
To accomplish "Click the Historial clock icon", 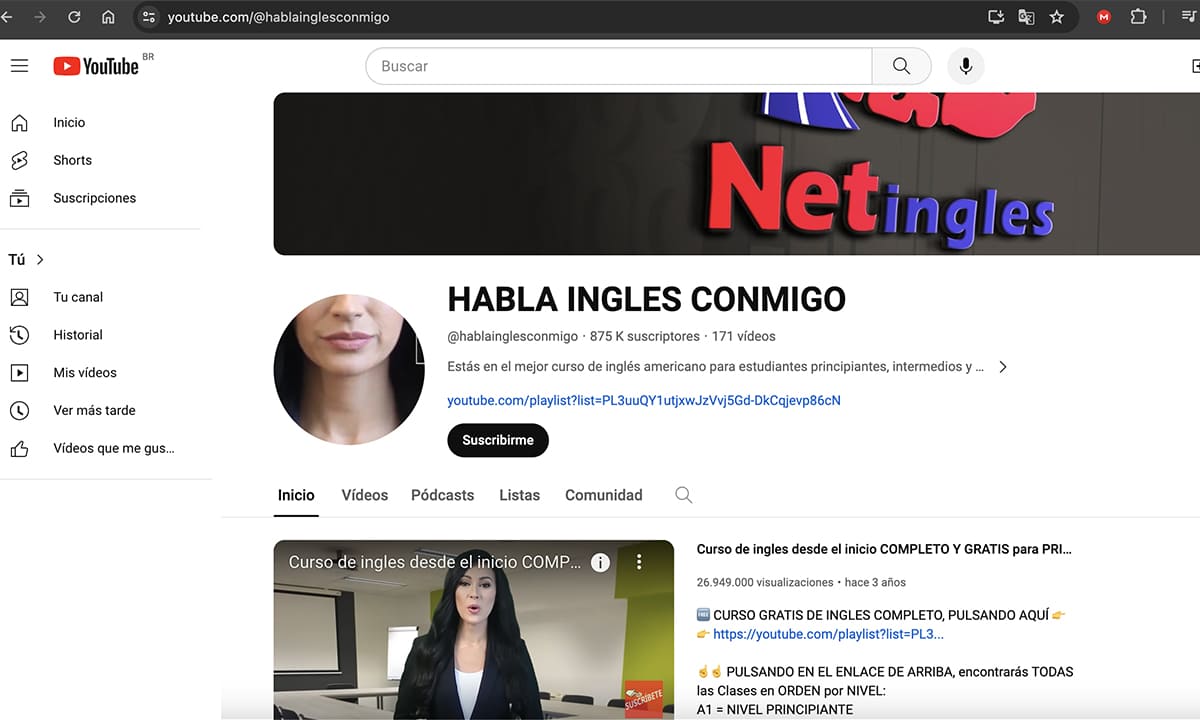I will point(19,335).
